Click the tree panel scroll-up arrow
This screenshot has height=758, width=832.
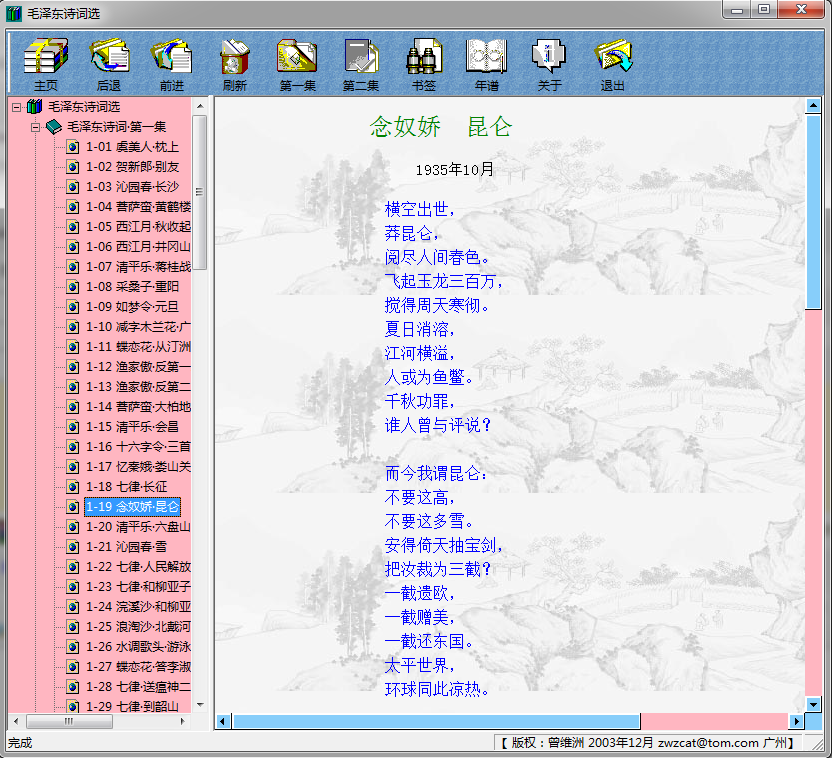[x=200, y=106]
